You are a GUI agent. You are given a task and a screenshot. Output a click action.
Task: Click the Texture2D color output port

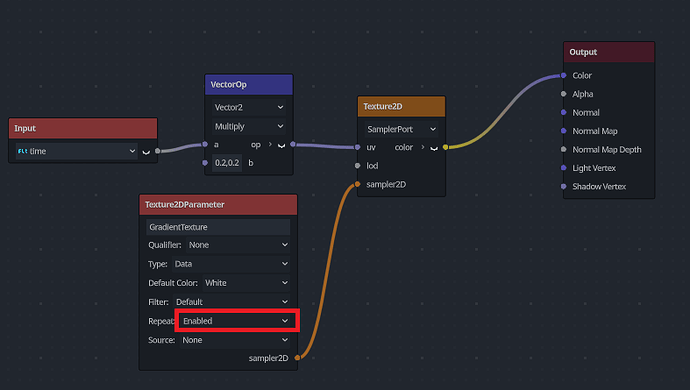(445, 147)
